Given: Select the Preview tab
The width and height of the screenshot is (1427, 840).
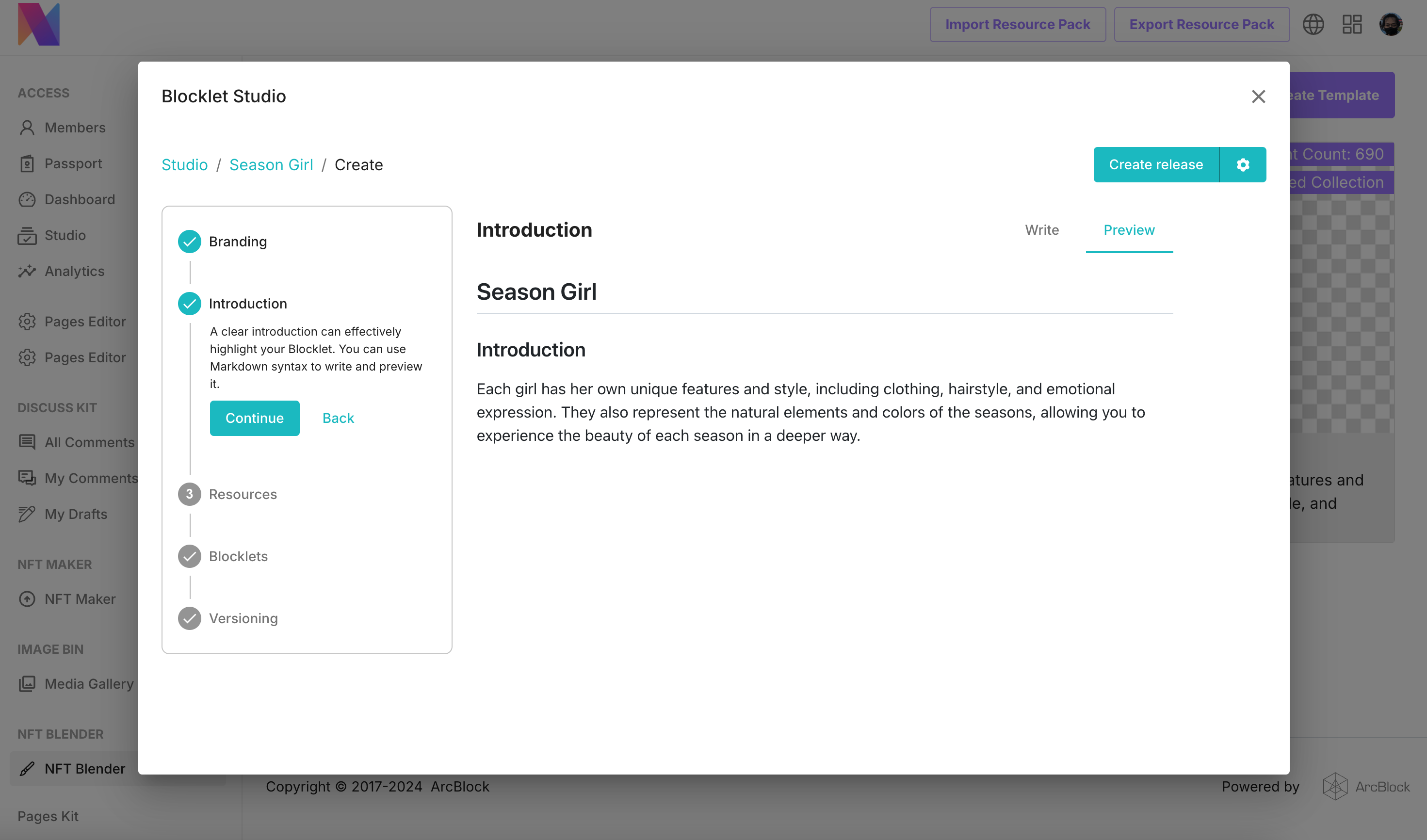Looking at the screenshot, I should pos(1129,230).
